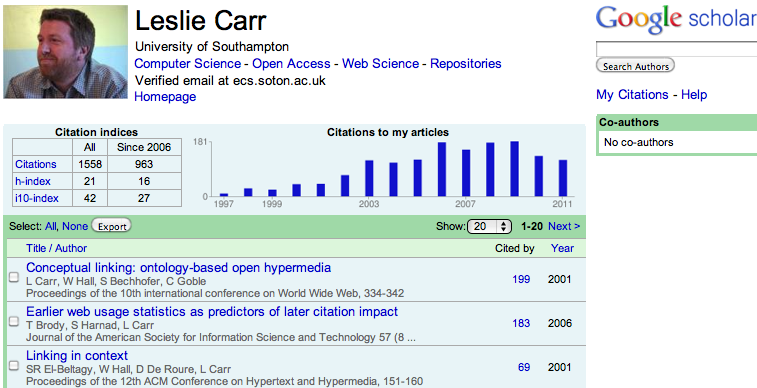The height and width of the screenshot is (388, 757).
Task: Click the Search Authors button
Action: click(x=635, y=66)
